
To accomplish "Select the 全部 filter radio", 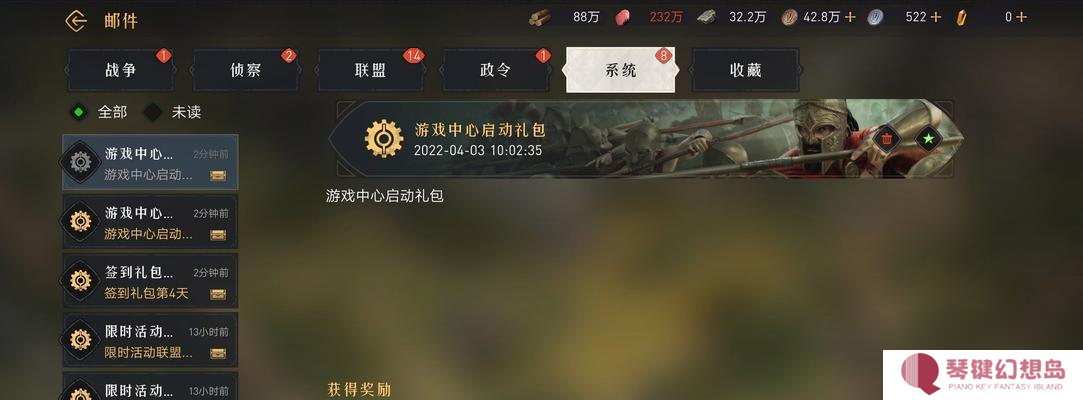I will [79, 112].
